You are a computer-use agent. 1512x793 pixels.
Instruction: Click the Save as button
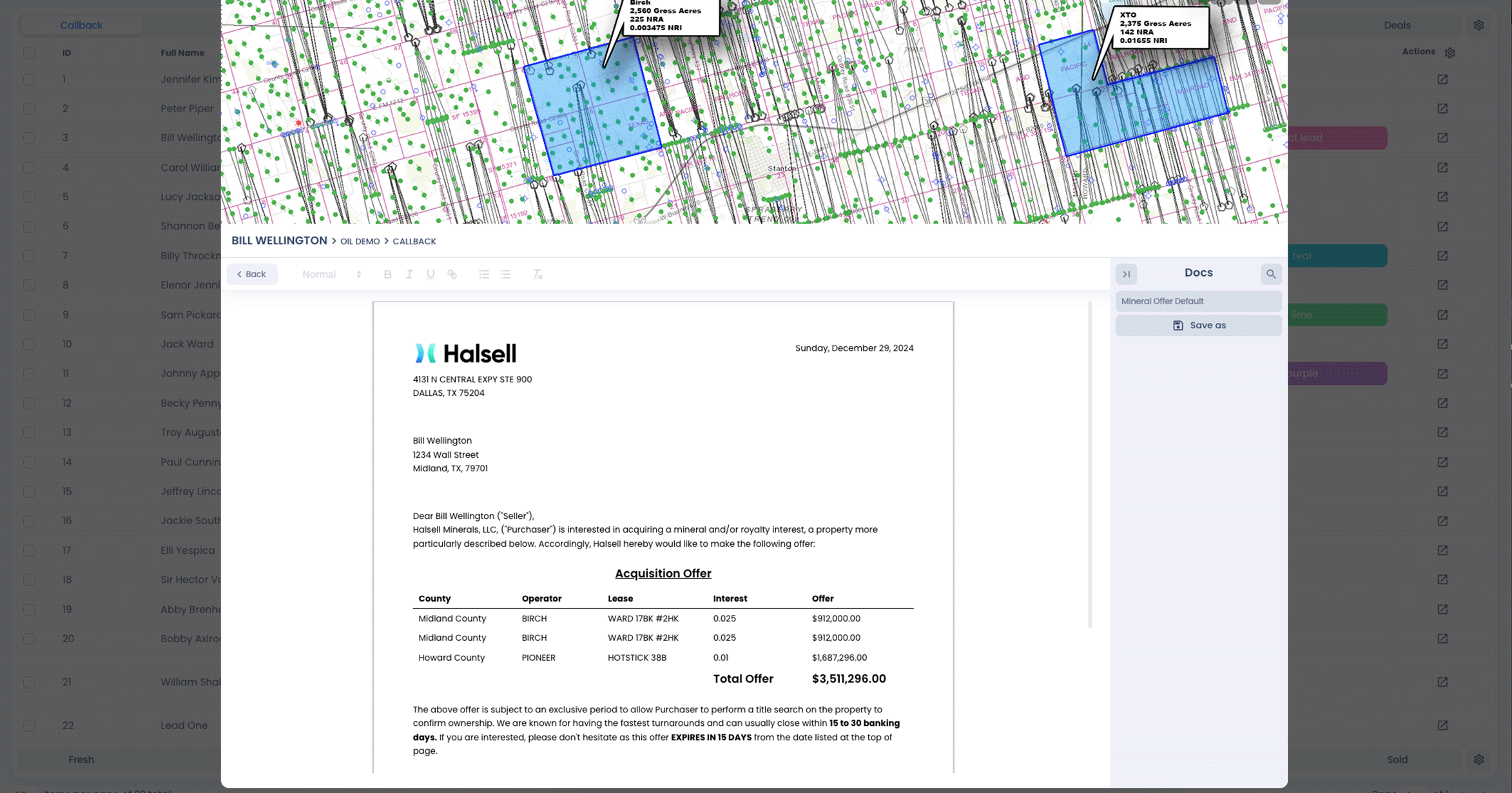[1198, 326]
